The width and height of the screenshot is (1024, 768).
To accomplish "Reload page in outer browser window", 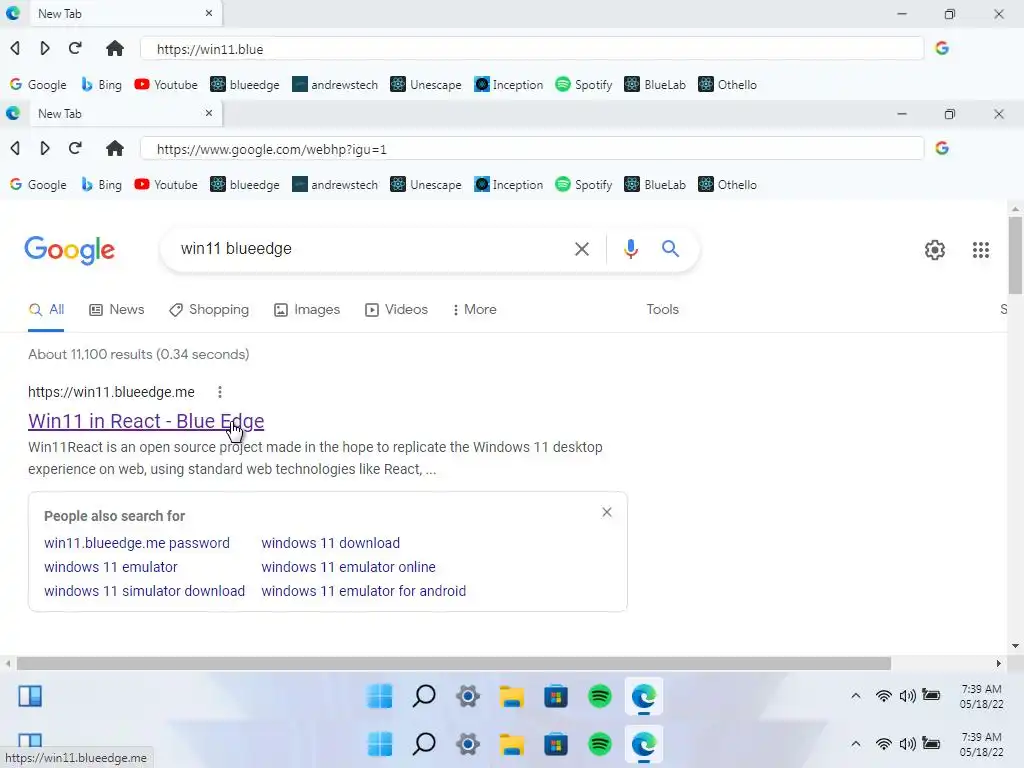I will click(x=75, y=48).
